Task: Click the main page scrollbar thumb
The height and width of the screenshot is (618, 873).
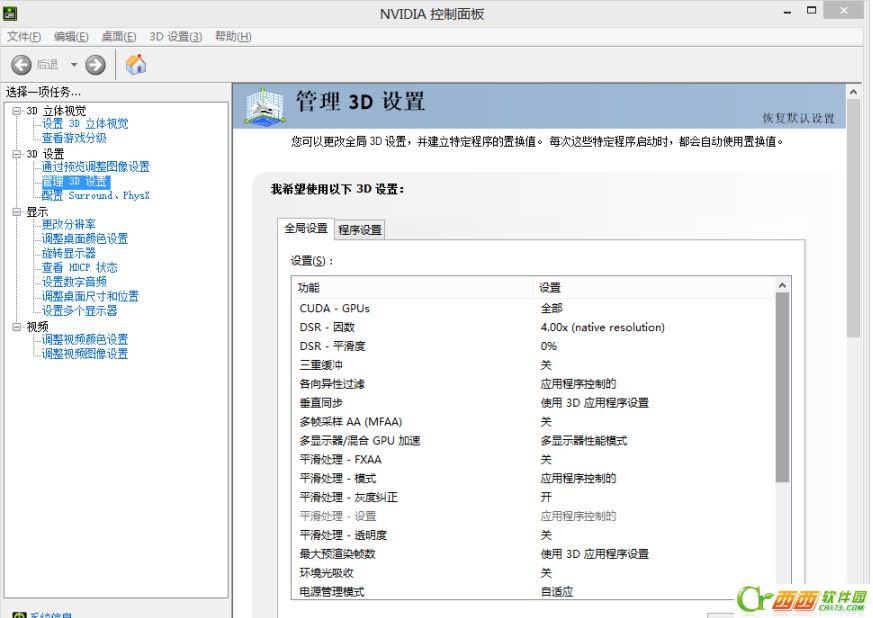Action: [853, 218]
